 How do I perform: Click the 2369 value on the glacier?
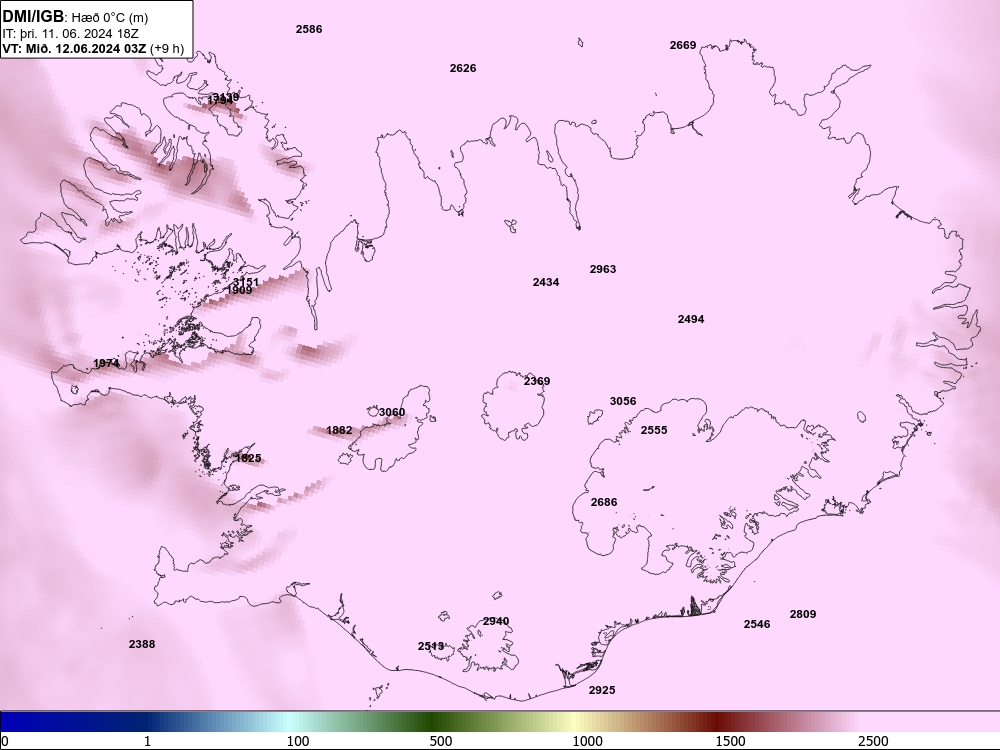point(537,381)
